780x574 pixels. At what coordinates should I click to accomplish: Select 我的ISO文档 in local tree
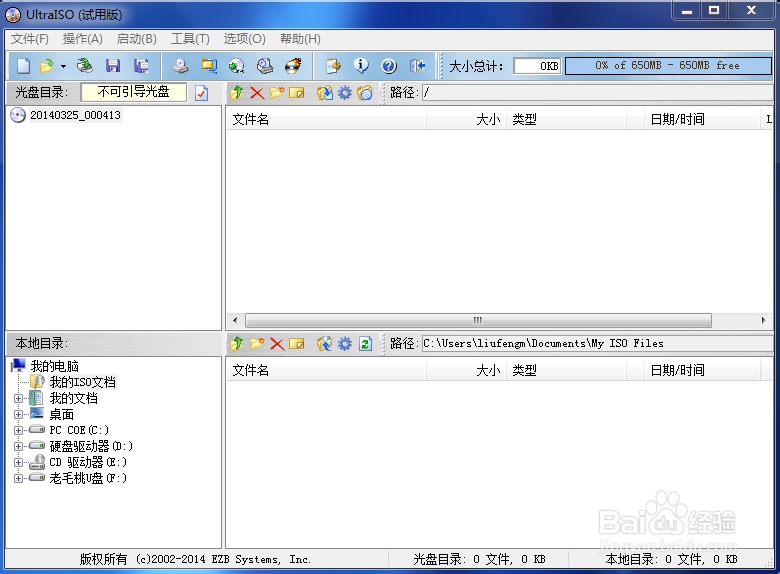[83, 382]
